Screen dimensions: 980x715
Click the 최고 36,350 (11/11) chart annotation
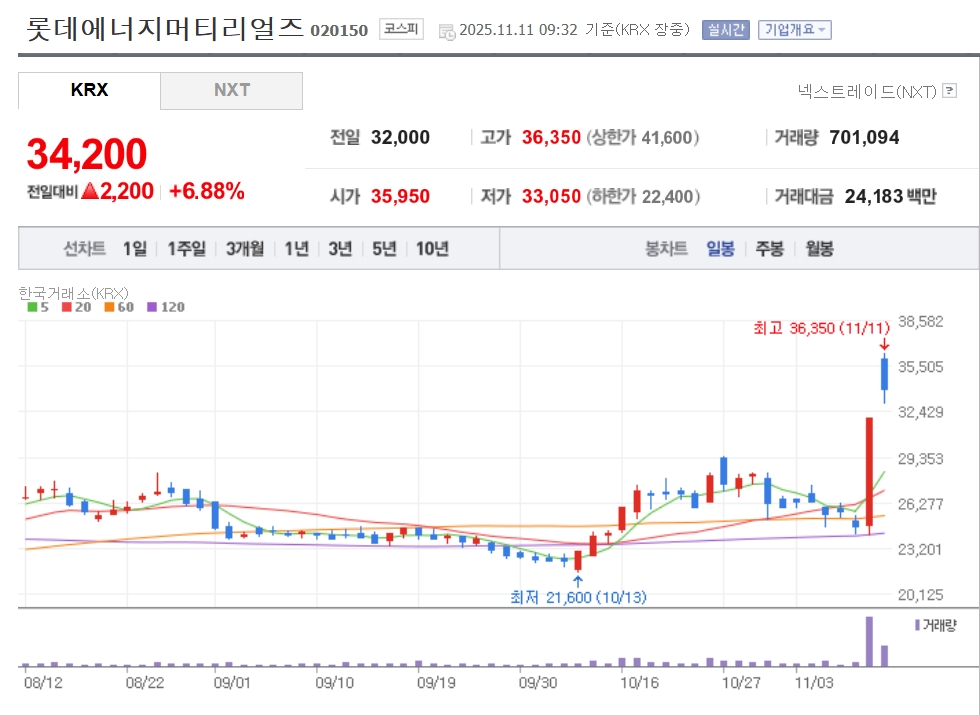click(x=822, y=328)
